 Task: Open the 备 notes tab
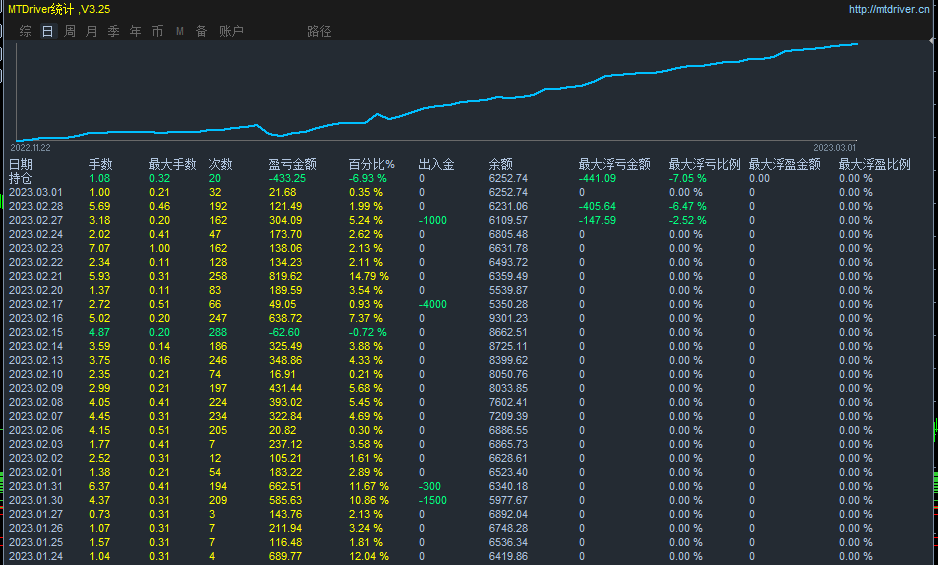pos(201,31)
